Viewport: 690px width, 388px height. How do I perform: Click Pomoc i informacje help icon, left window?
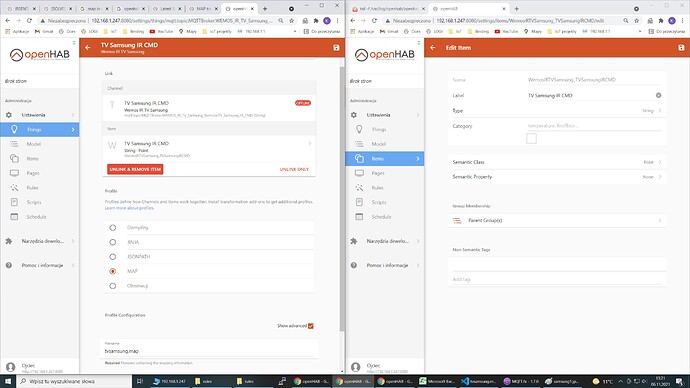click(9, 265)
